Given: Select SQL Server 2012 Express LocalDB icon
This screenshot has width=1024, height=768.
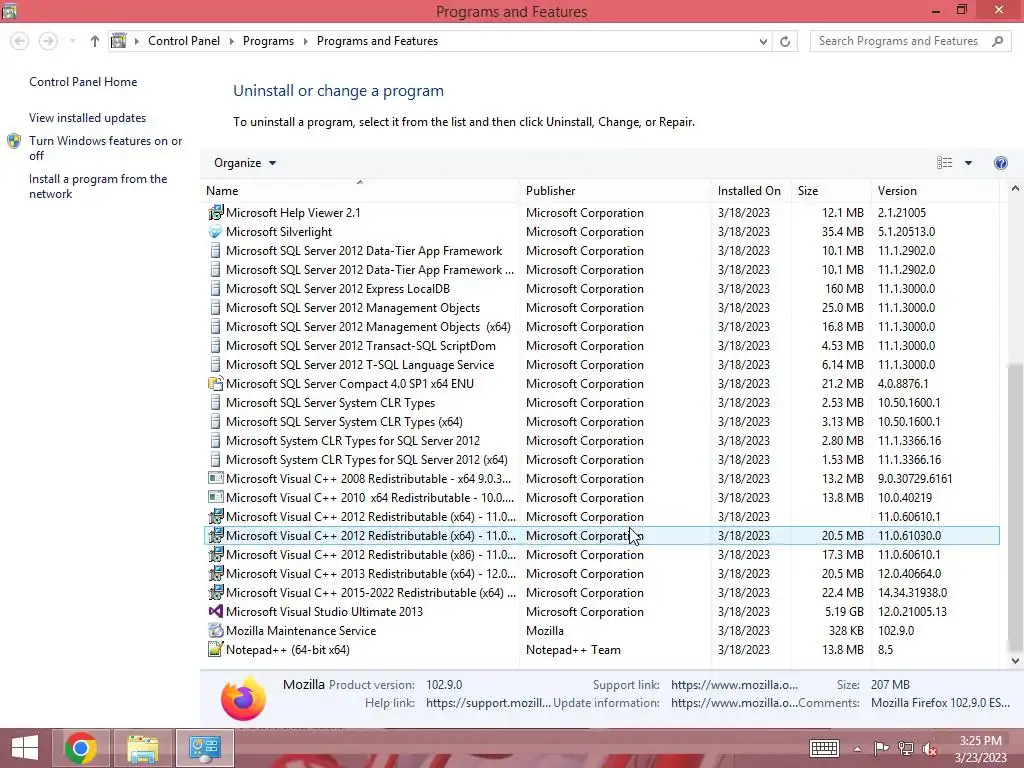Looking at the screenshot, I should click(x=216, y=289).
